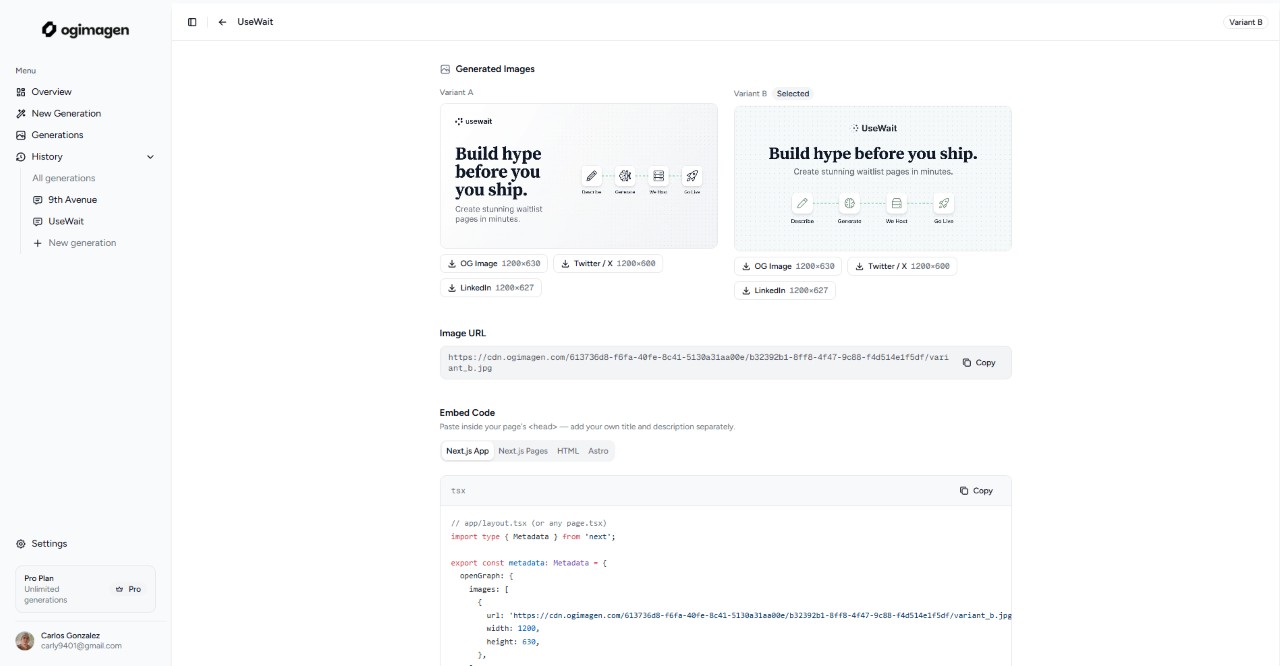Image resolution: width=1280 pixels, height=666 pixels.
Task: Click the ogimagen logo
Action: [x=85, y=30]
